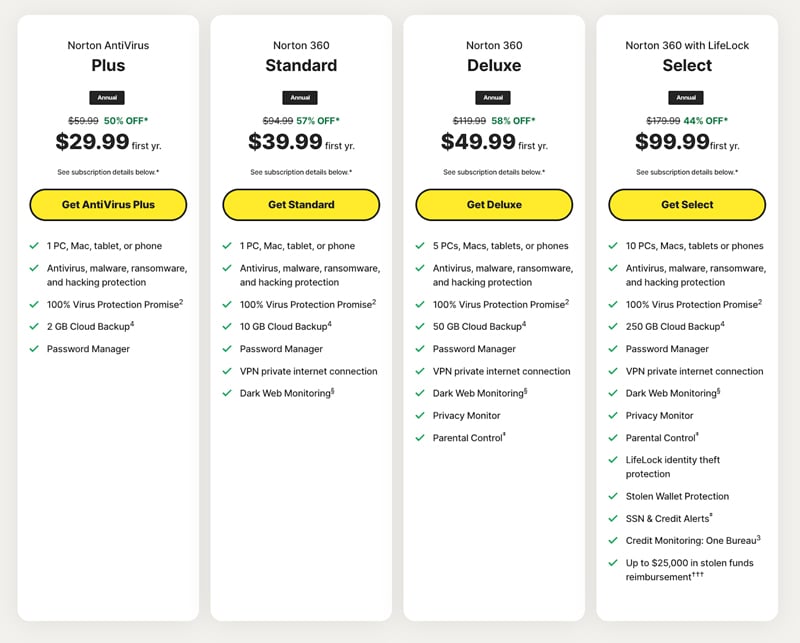Image resolution: width=800 pixels, height=643 pixels.
Task: Open subscription details text under AntiVirus Plus
Action: pyautogui.click(x=108, y=172)
